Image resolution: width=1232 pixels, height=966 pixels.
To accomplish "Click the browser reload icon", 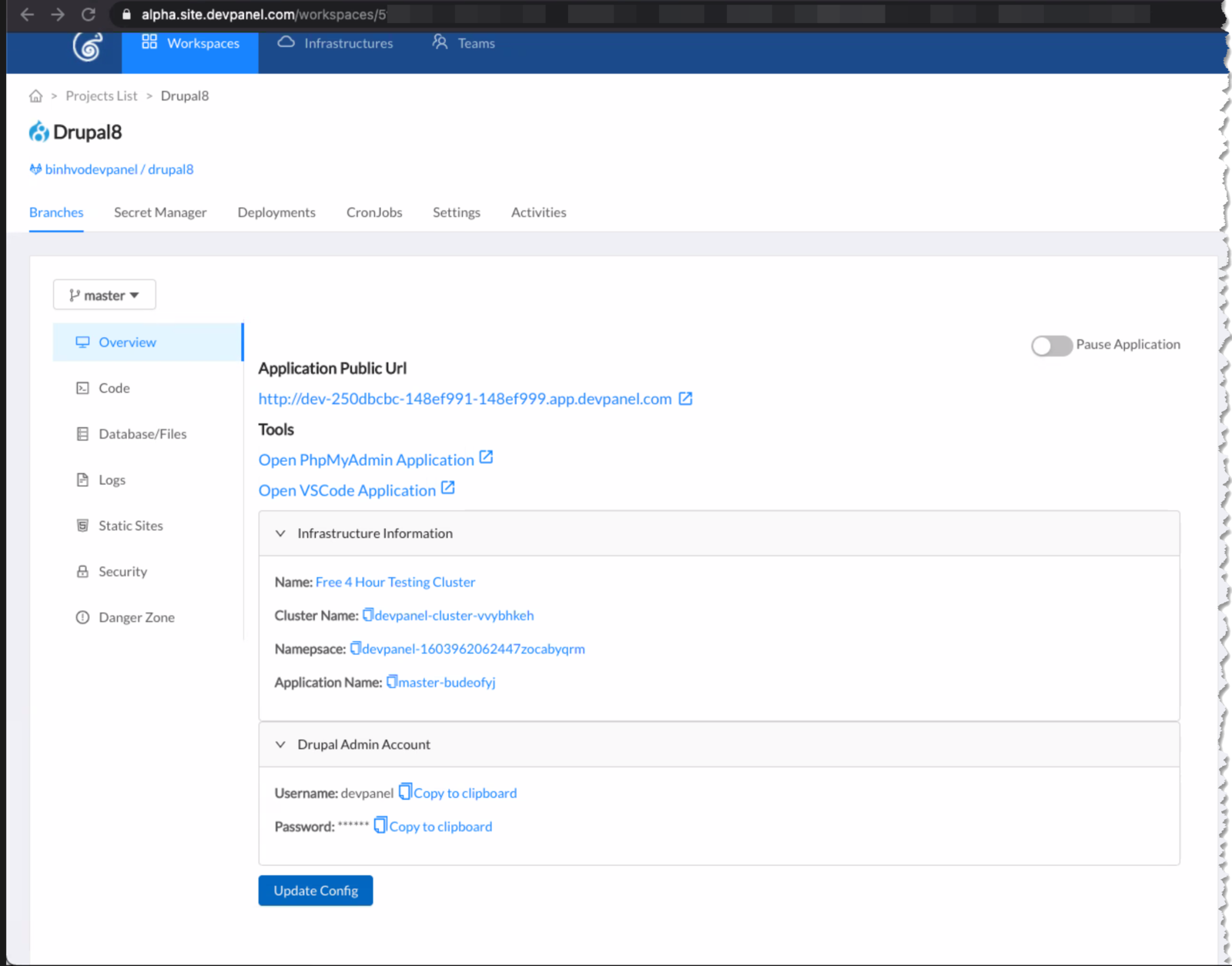I will point(89,15).
